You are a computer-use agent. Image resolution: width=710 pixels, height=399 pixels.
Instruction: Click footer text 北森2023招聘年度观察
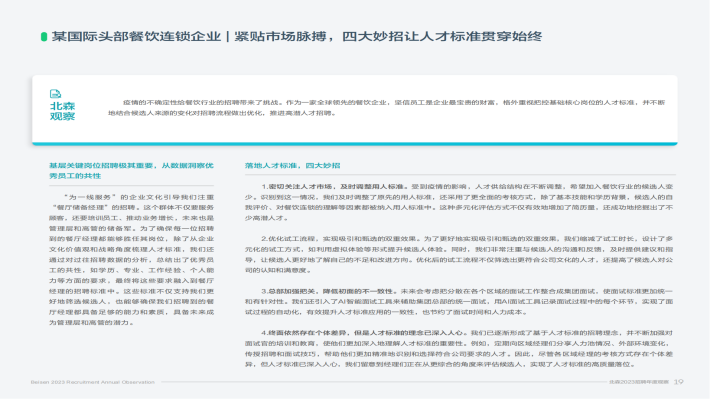point(638,382)
